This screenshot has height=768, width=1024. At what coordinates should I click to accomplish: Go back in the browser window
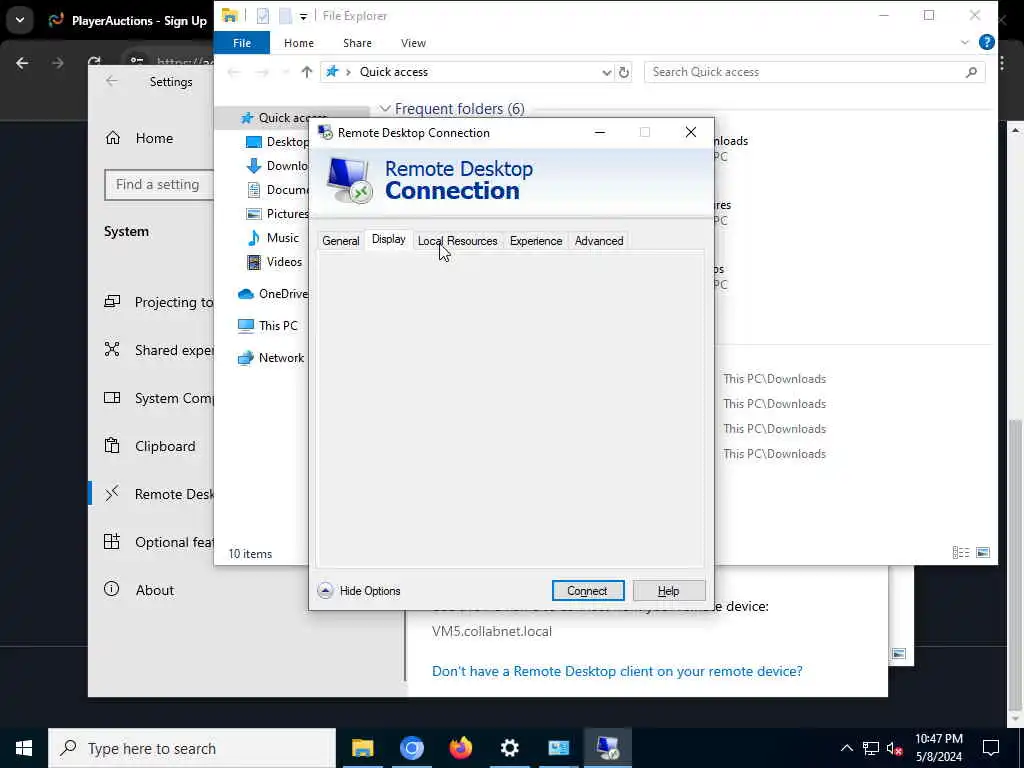point(22,63)
